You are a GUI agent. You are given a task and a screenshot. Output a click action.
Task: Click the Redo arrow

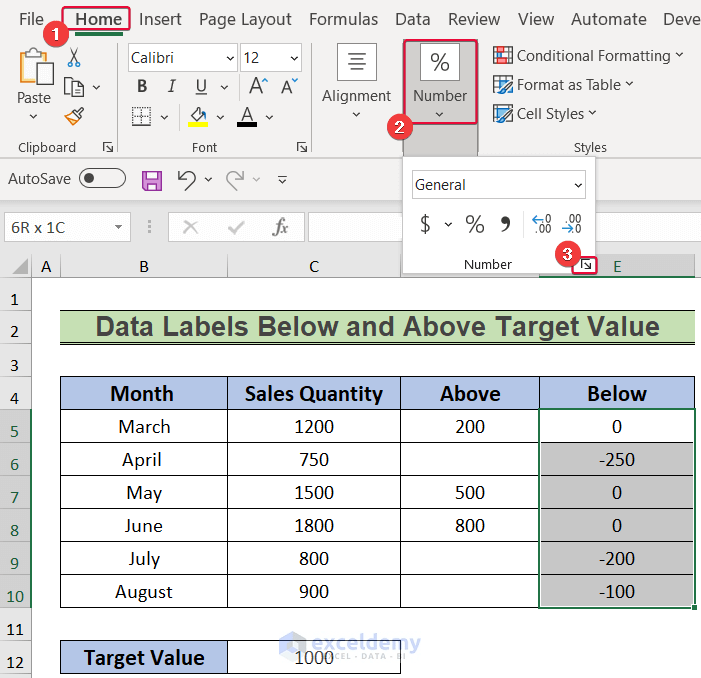pos(235,180)
